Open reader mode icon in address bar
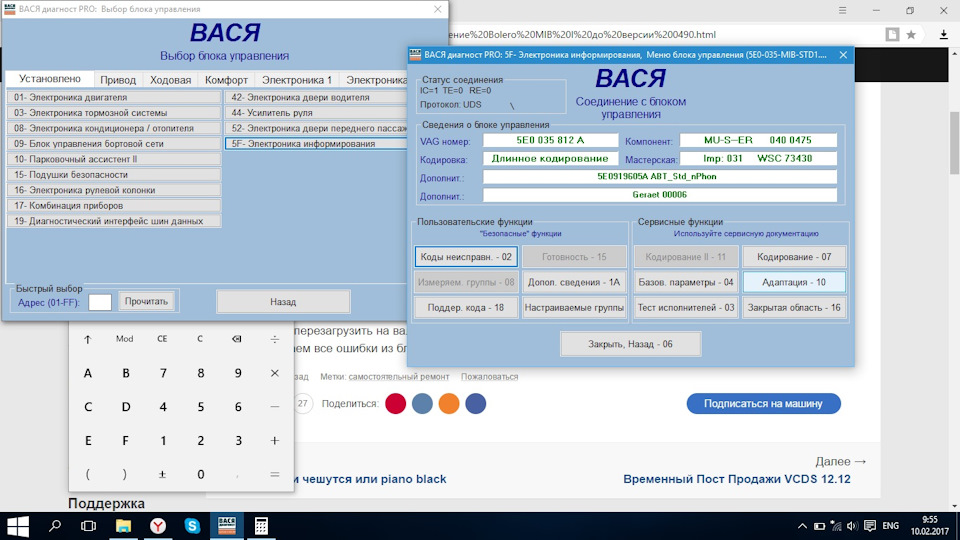 (892, 35)
